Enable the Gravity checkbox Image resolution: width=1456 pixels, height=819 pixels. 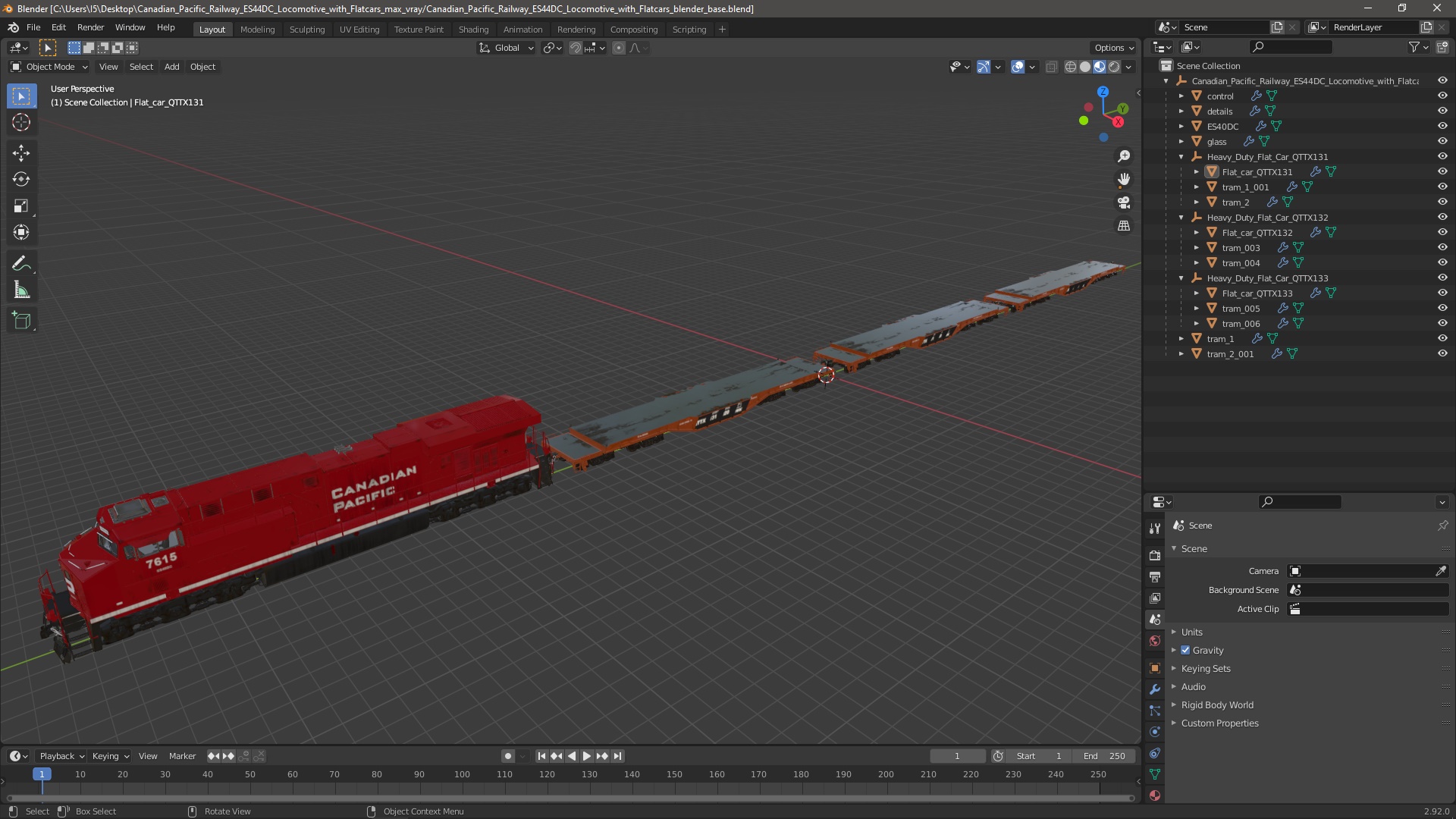[x=1185, y=650]
